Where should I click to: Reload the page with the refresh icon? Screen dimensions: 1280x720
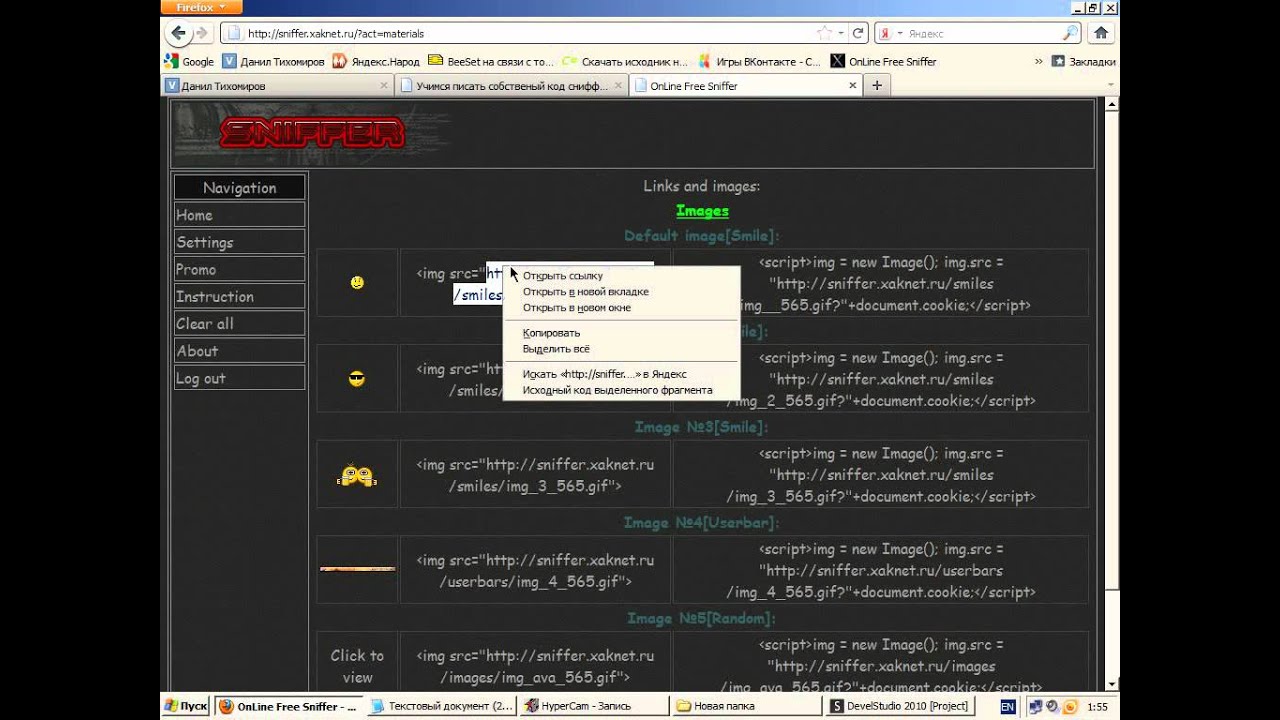point(858,33)
